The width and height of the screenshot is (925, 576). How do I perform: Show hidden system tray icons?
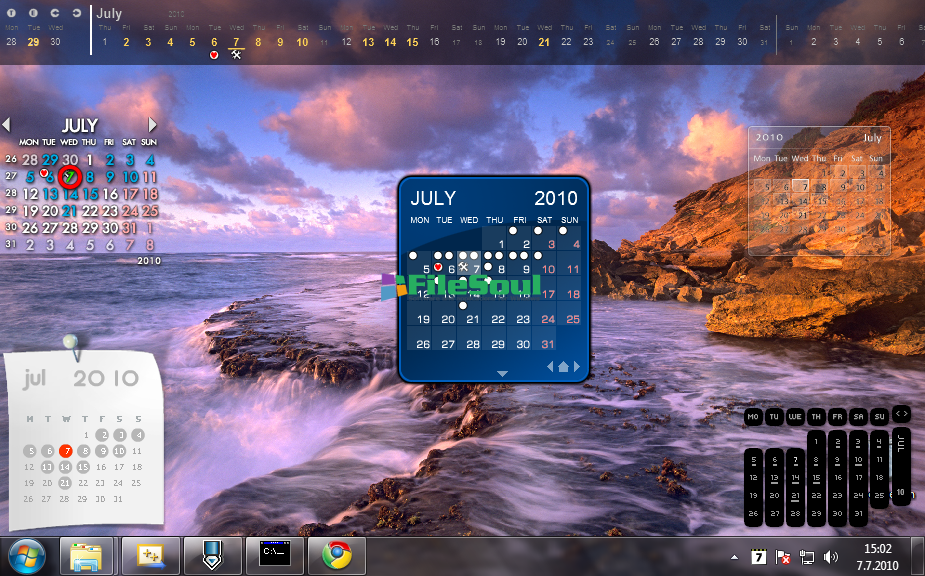735,557
